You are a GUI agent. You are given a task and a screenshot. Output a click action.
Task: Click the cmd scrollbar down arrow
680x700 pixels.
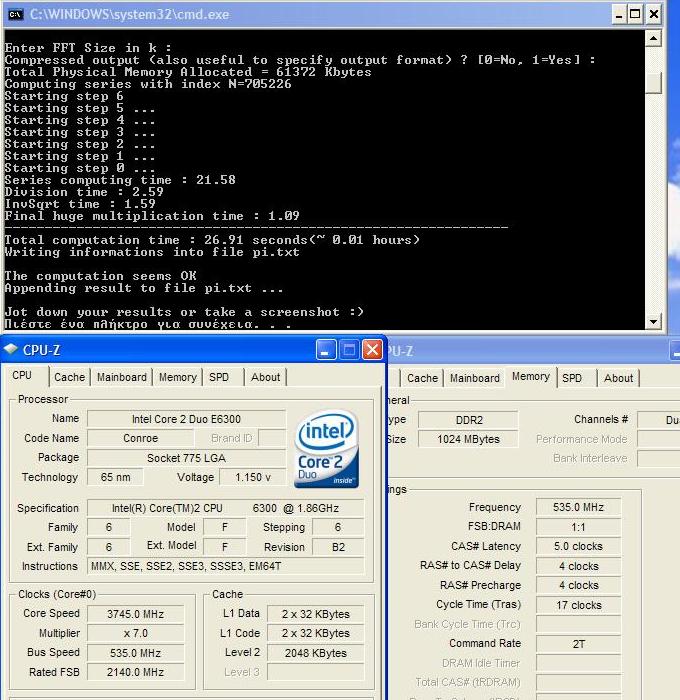653,321
